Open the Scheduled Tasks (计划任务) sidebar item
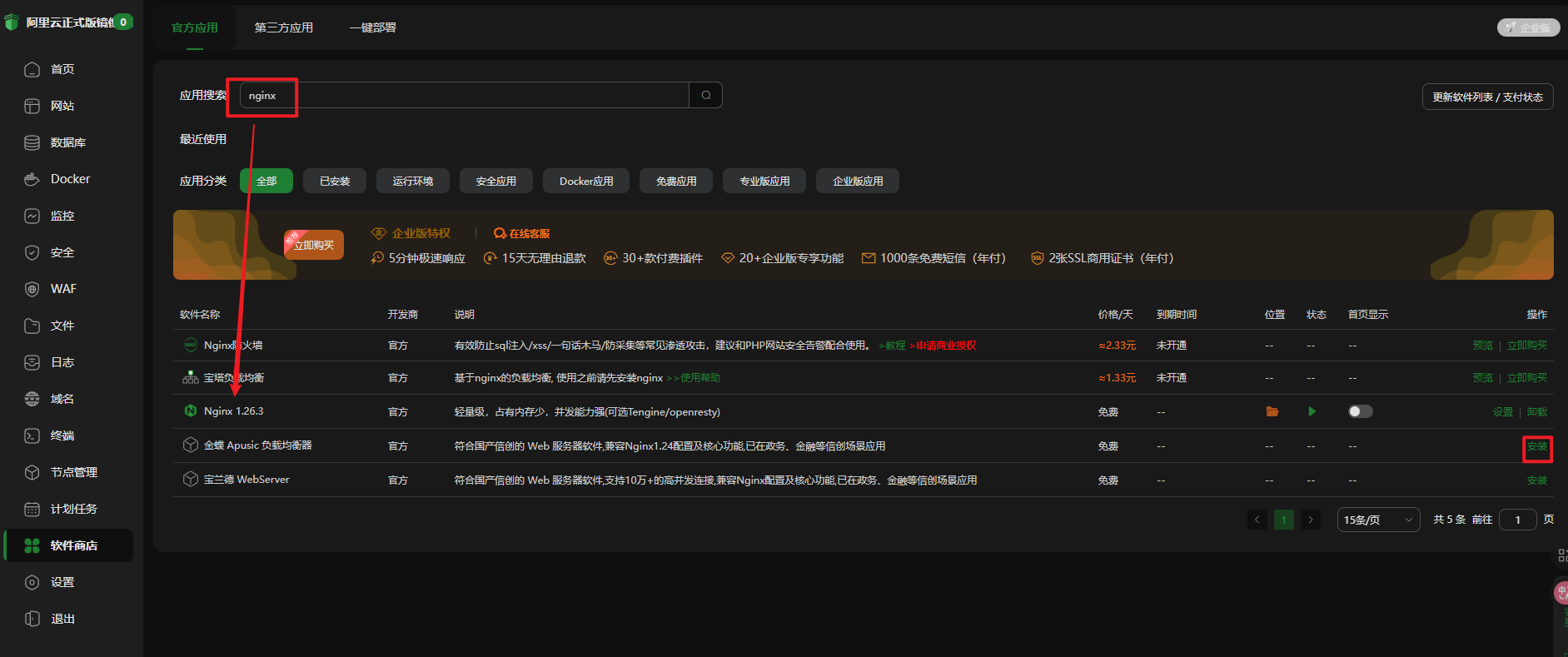The width and height of the screenshot is (1568, 657). click(73, 509)
